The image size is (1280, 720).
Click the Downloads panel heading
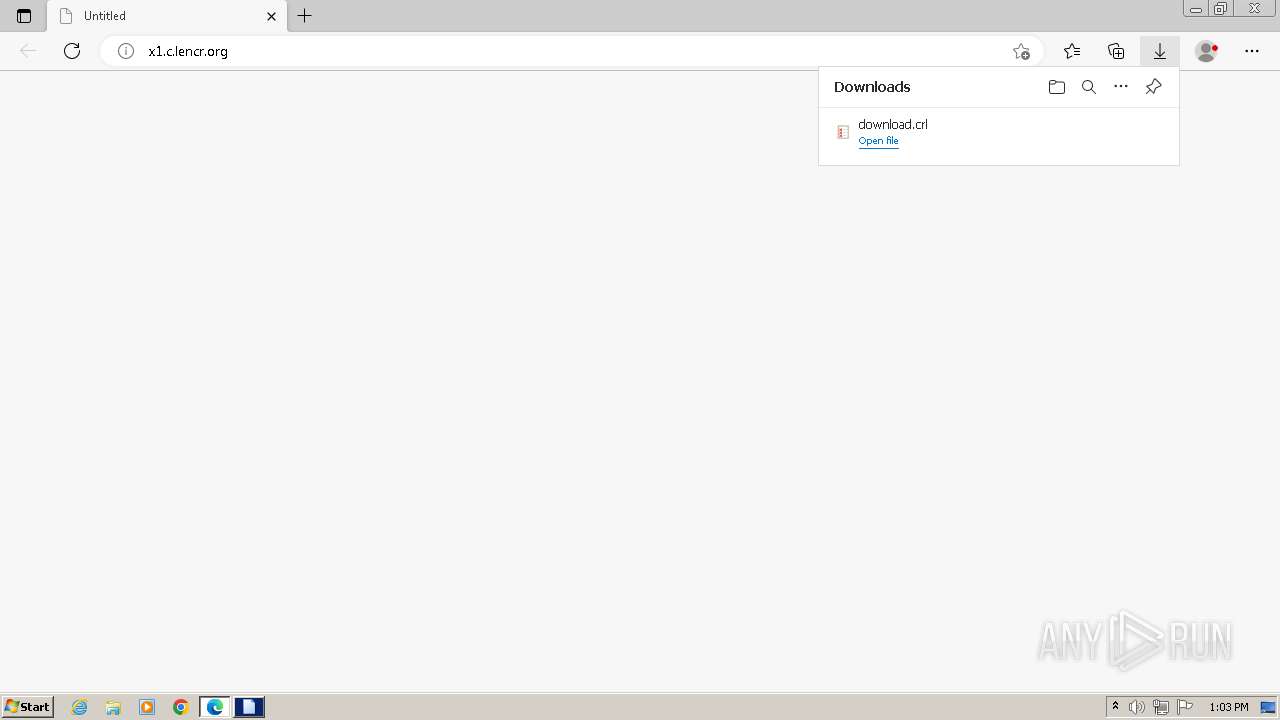[x=872, y=87]
